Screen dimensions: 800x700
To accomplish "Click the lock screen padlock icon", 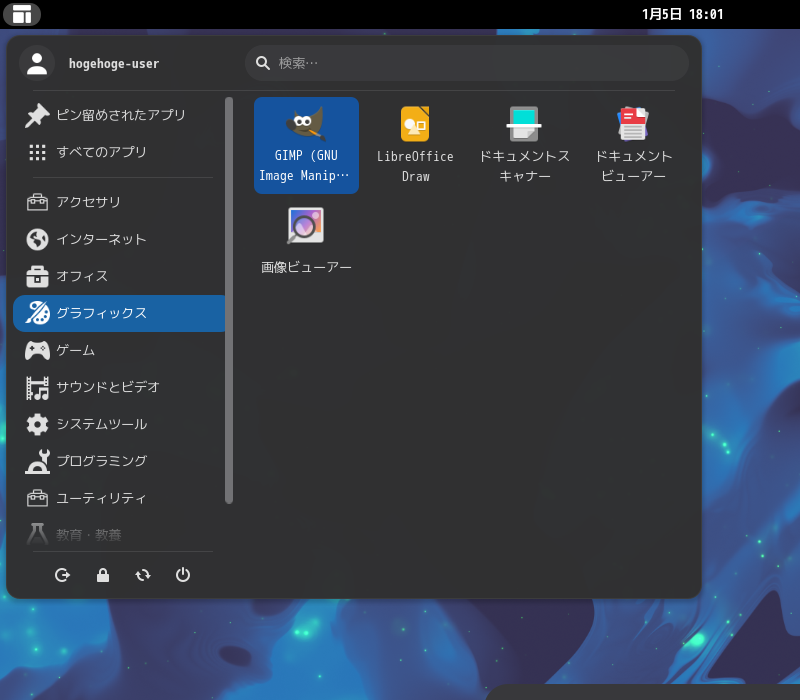I will [103, 575].
